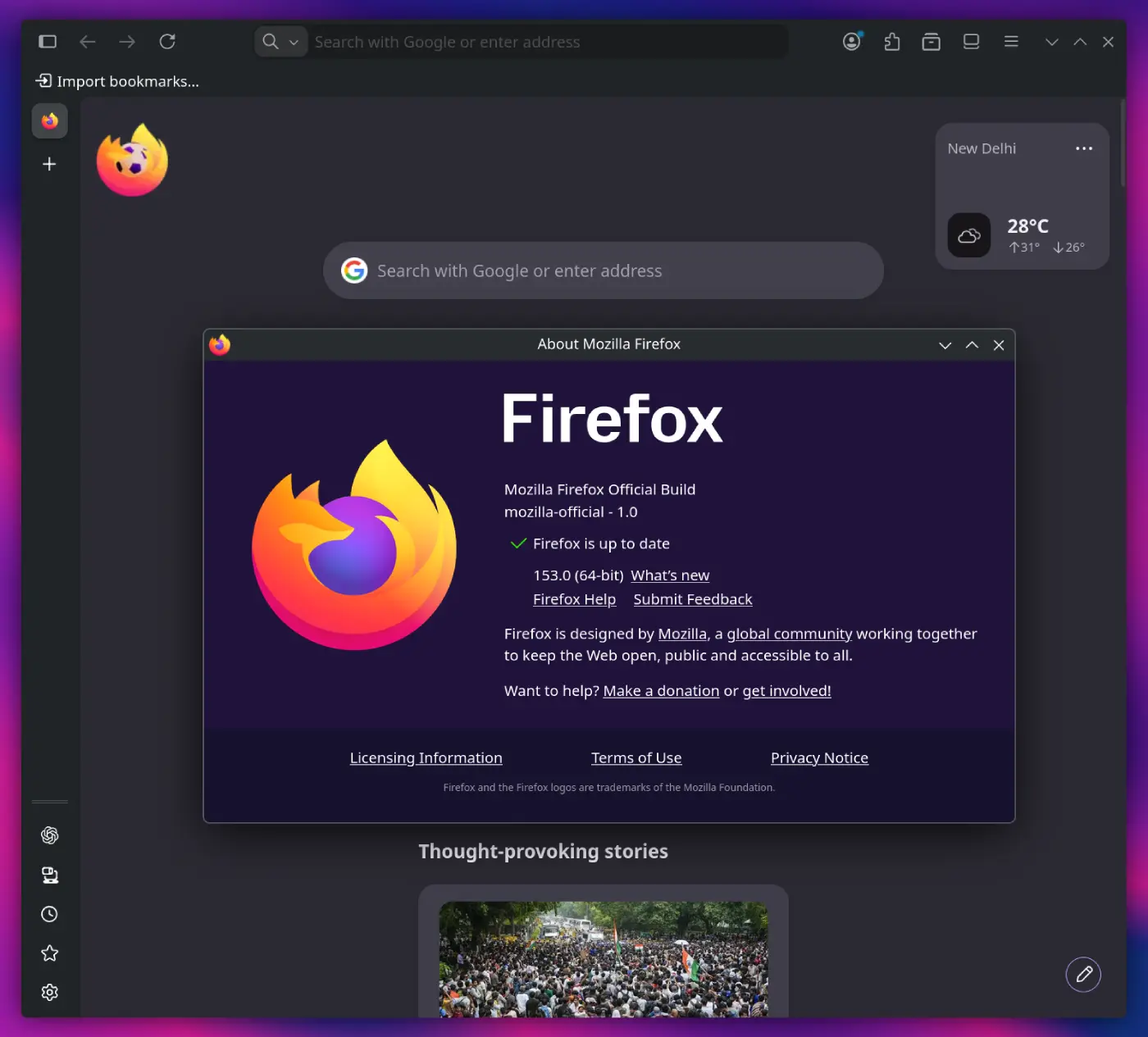Open the Firefox account icon

[x=853, y=41]
